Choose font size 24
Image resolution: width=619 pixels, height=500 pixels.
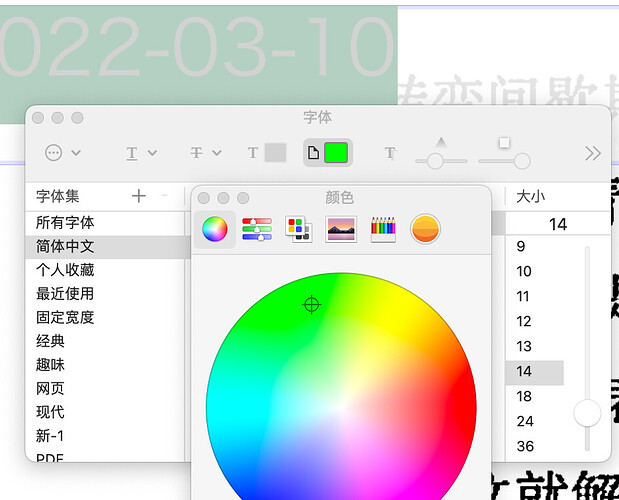[535, 421]
